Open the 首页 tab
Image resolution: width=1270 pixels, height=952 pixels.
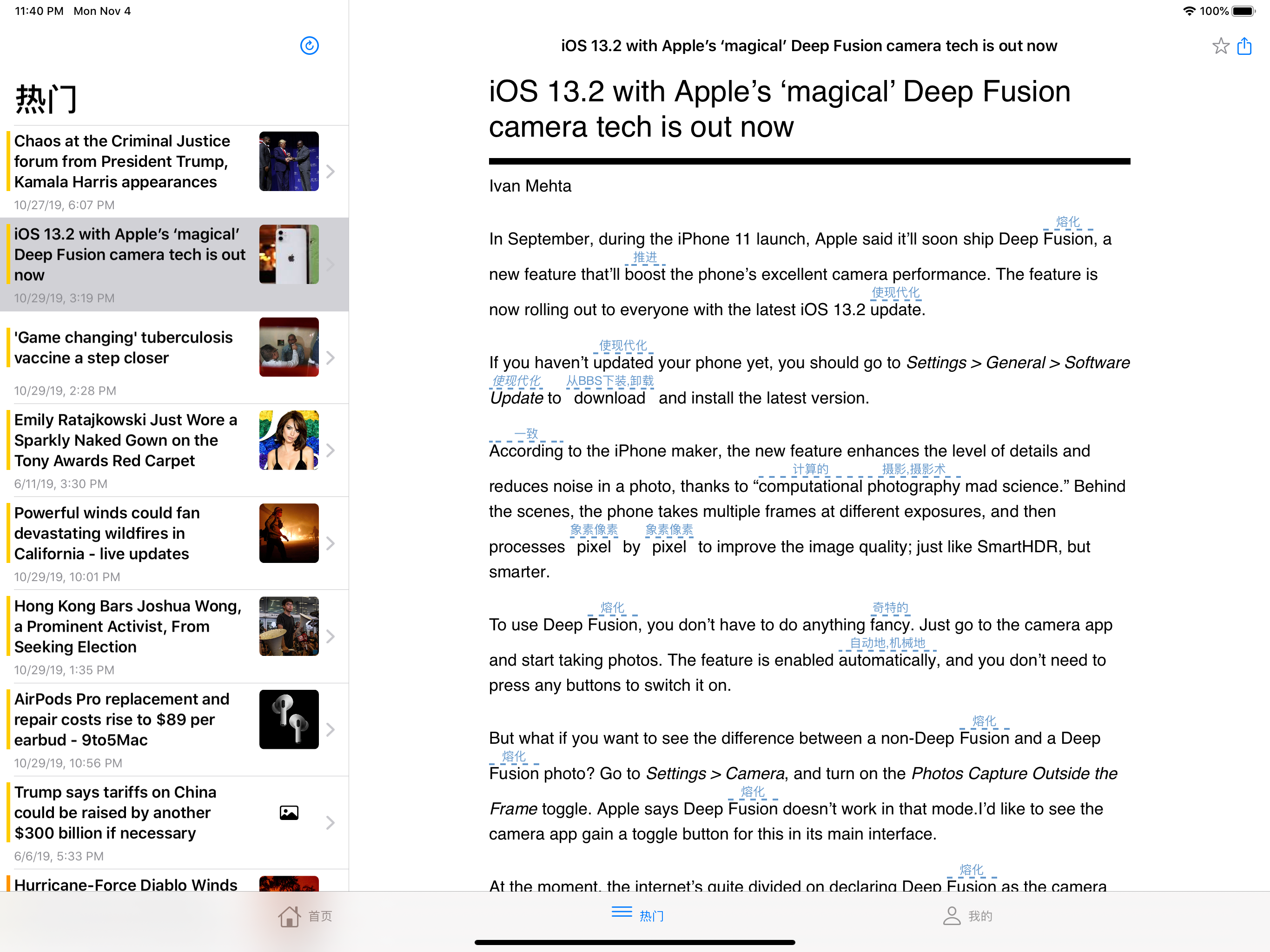pos(305,916)
